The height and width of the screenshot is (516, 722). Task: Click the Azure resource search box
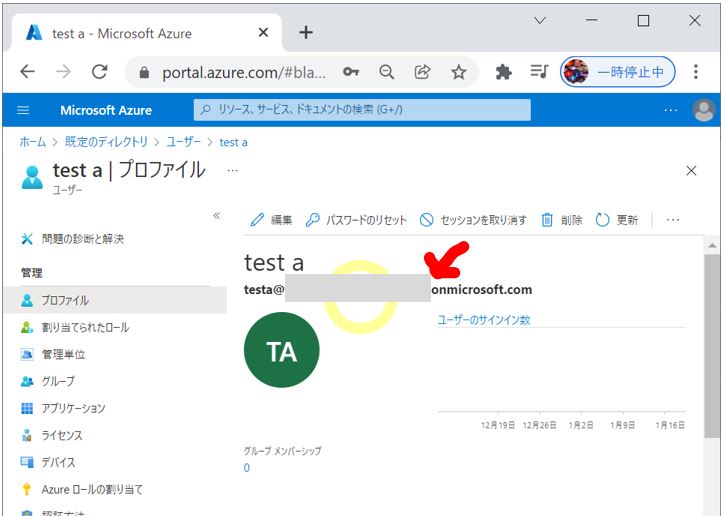(x=362, y=110)
